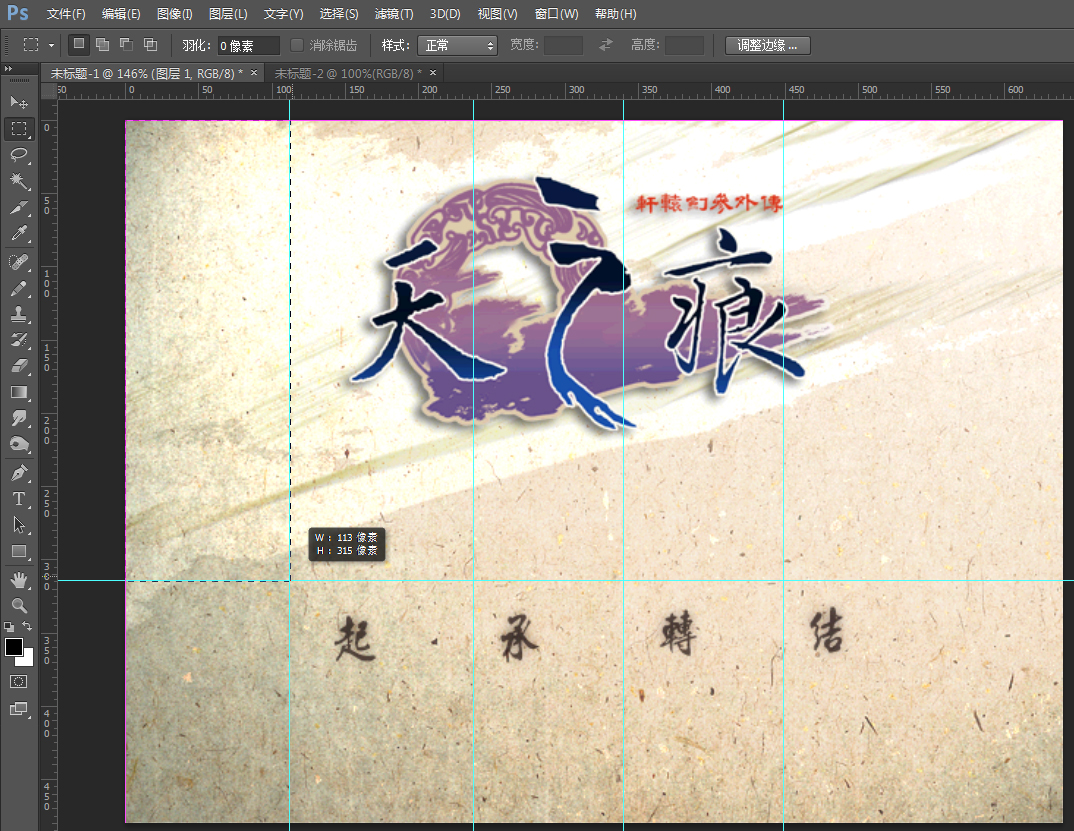
Task: Expand the toolbox double-arrow
Action: pos(8,69)
